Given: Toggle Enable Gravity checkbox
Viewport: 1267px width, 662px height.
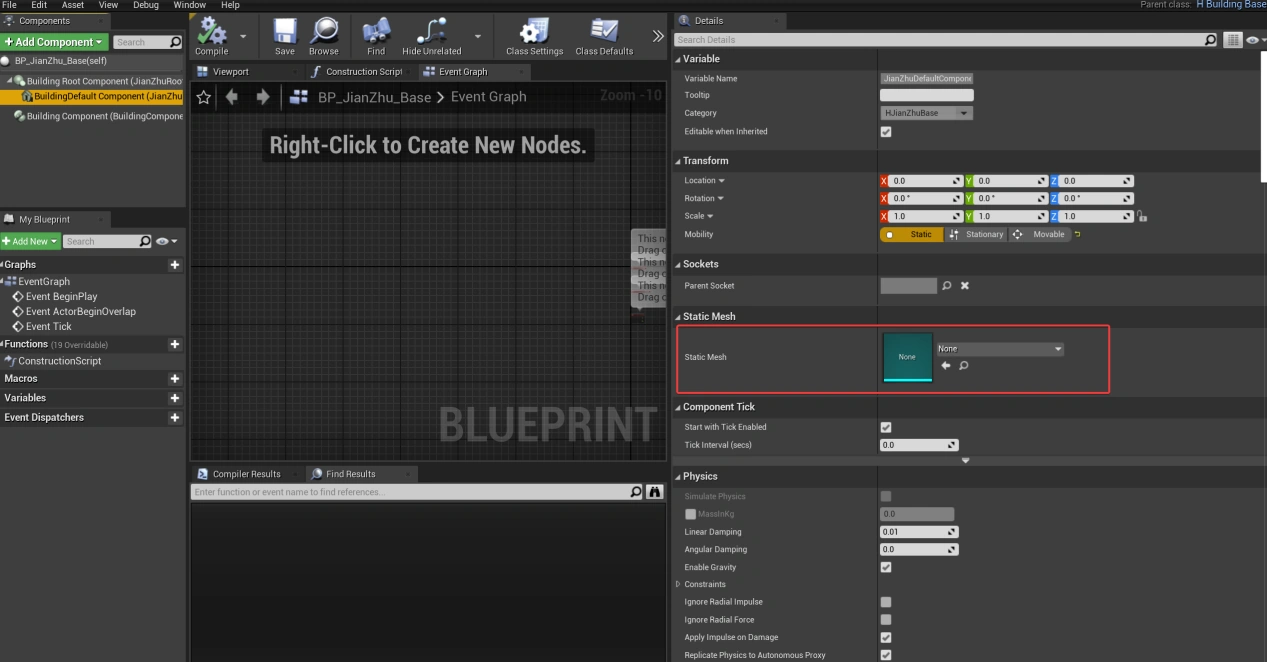Looking at the screenshot, I should [x=886, y=567].
